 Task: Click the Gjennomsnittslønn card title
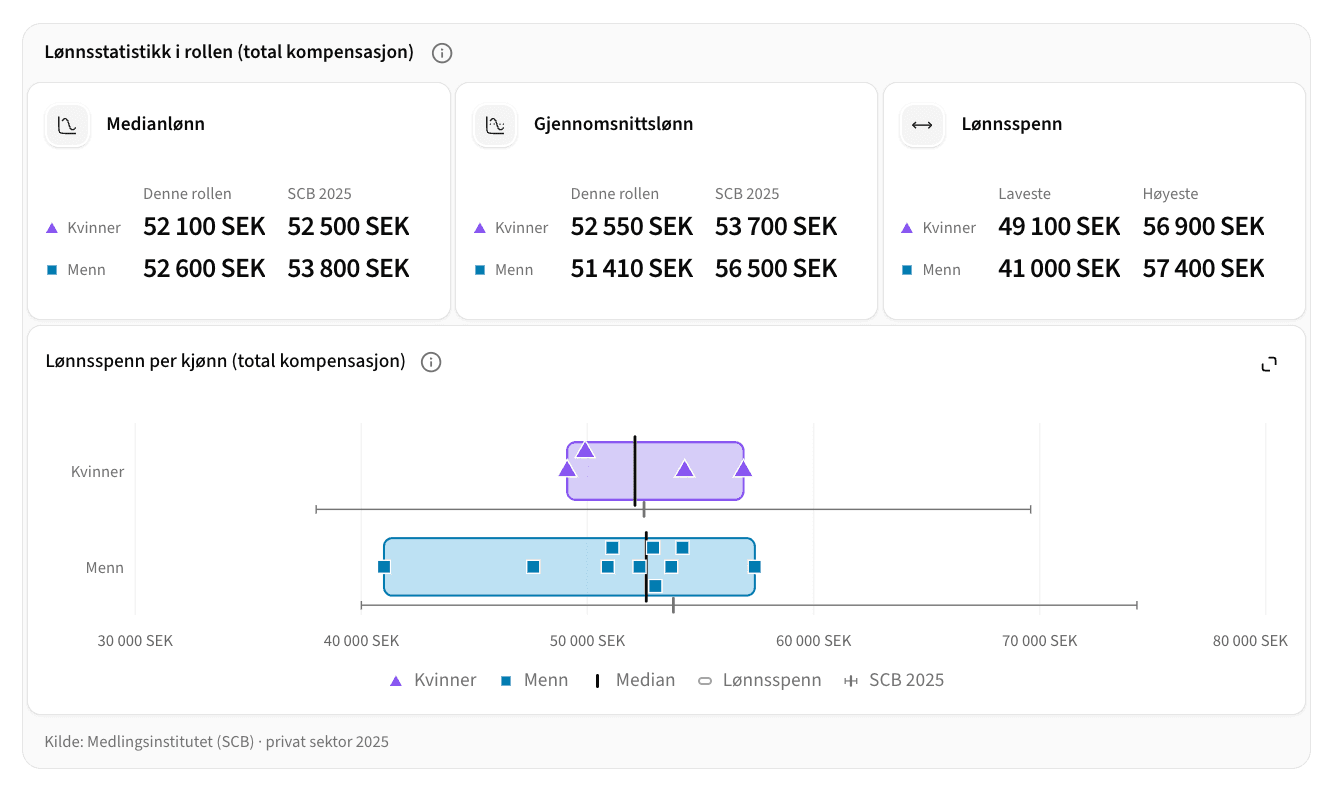(613, 125)
